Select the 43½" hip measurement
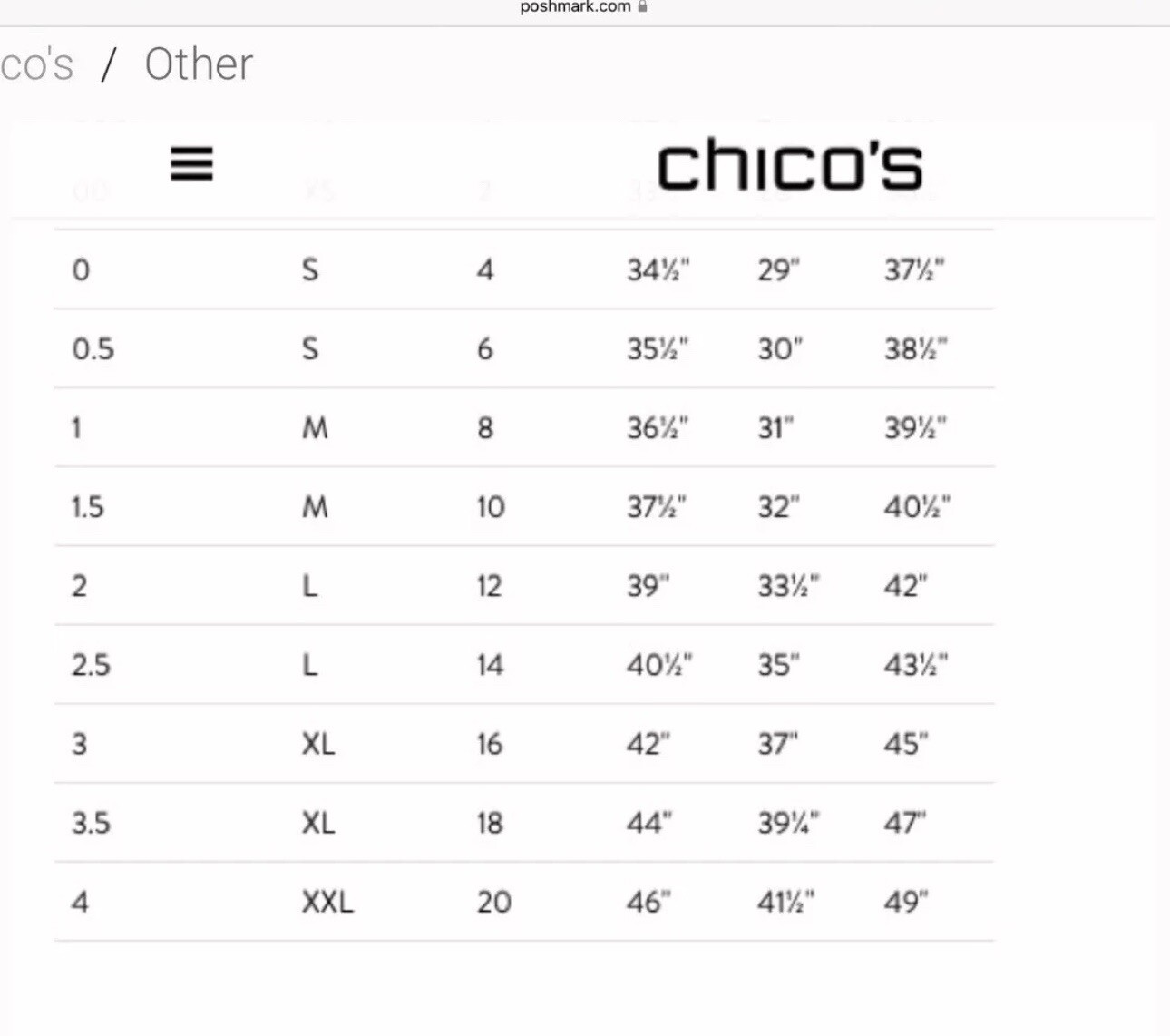The width and height of the screenshot is (1170, 1036). click(916, 665)
